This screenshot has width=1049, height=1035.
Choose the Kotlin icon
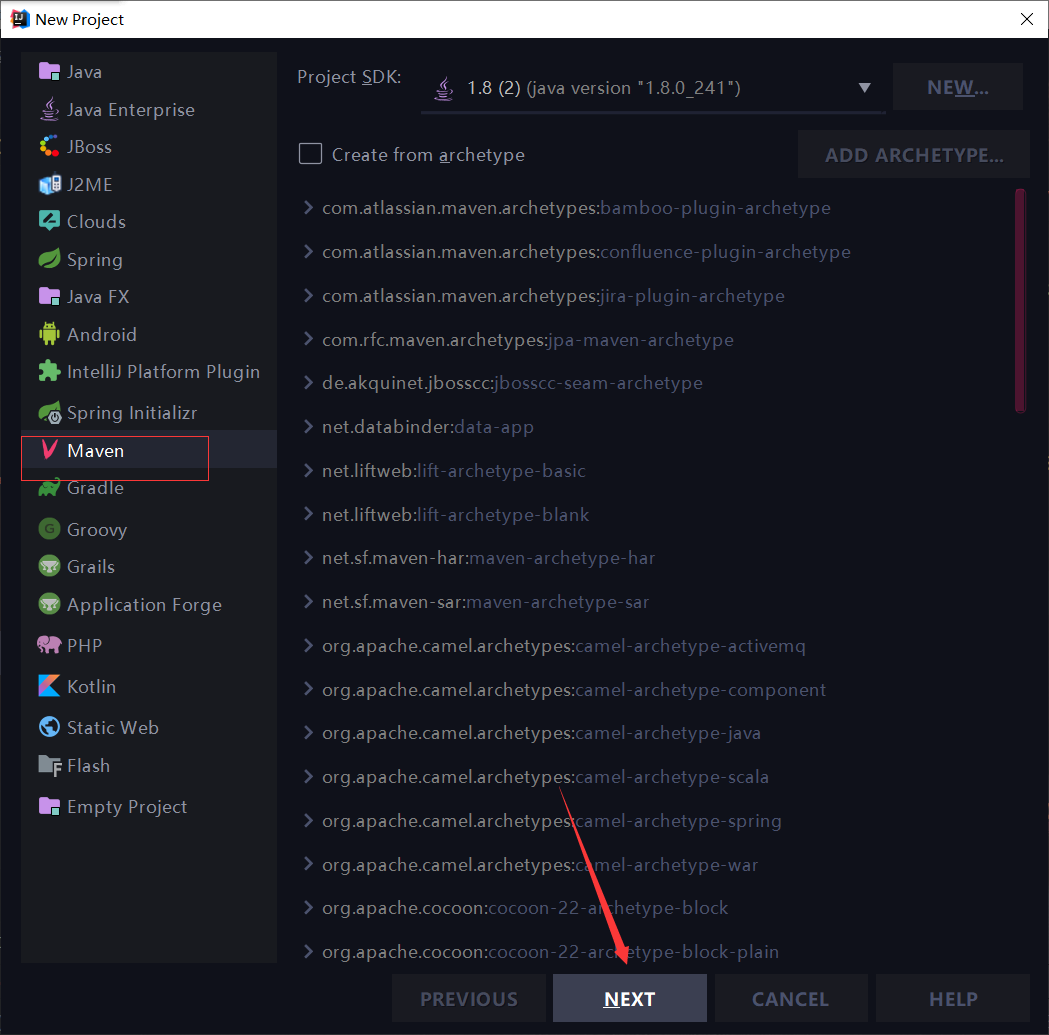(x=50, y=686)
